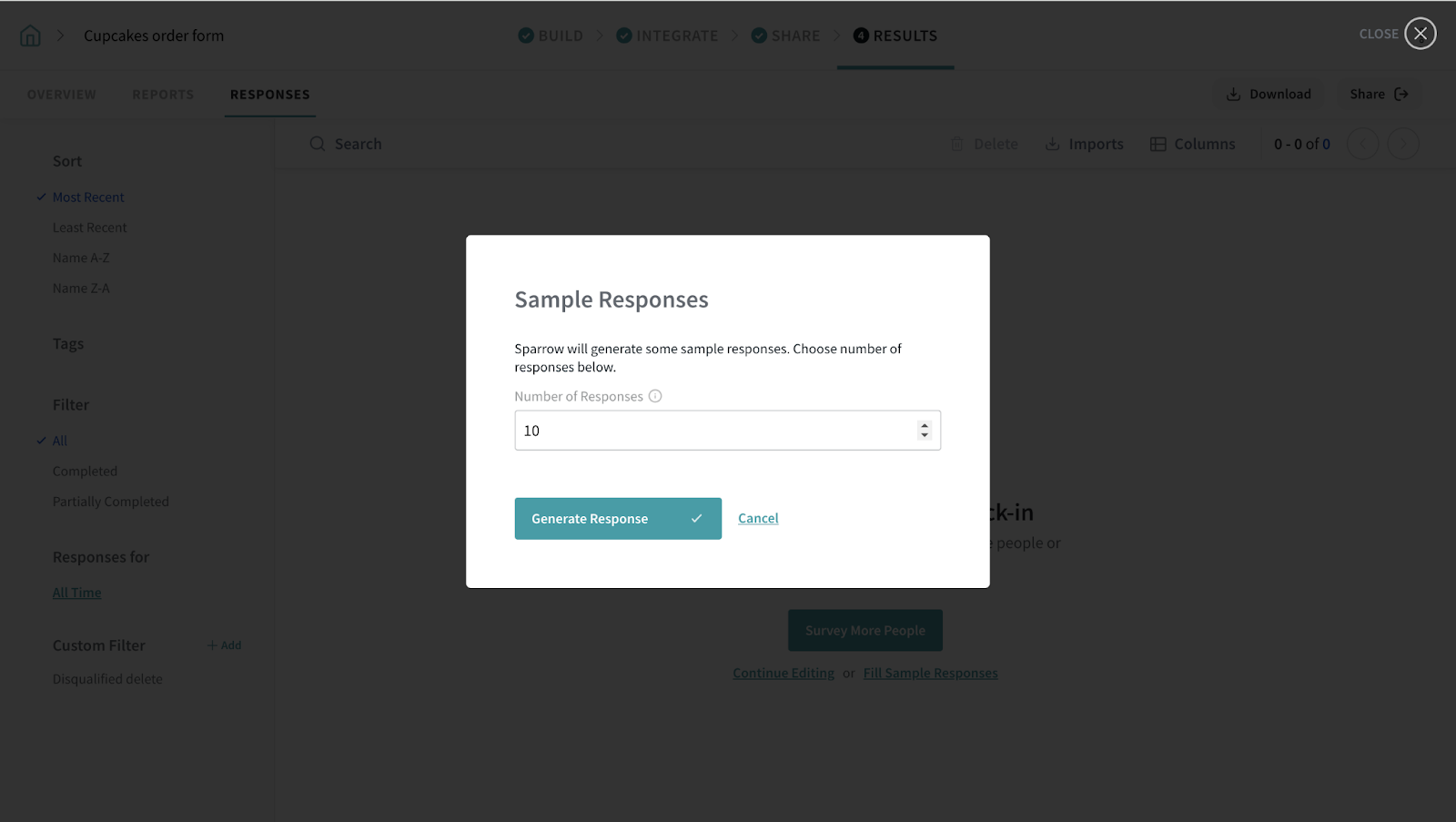The width and height of the screenshot is (1456, 822).
Task: Click the Share arrow icon
Action: [1401, 94]
